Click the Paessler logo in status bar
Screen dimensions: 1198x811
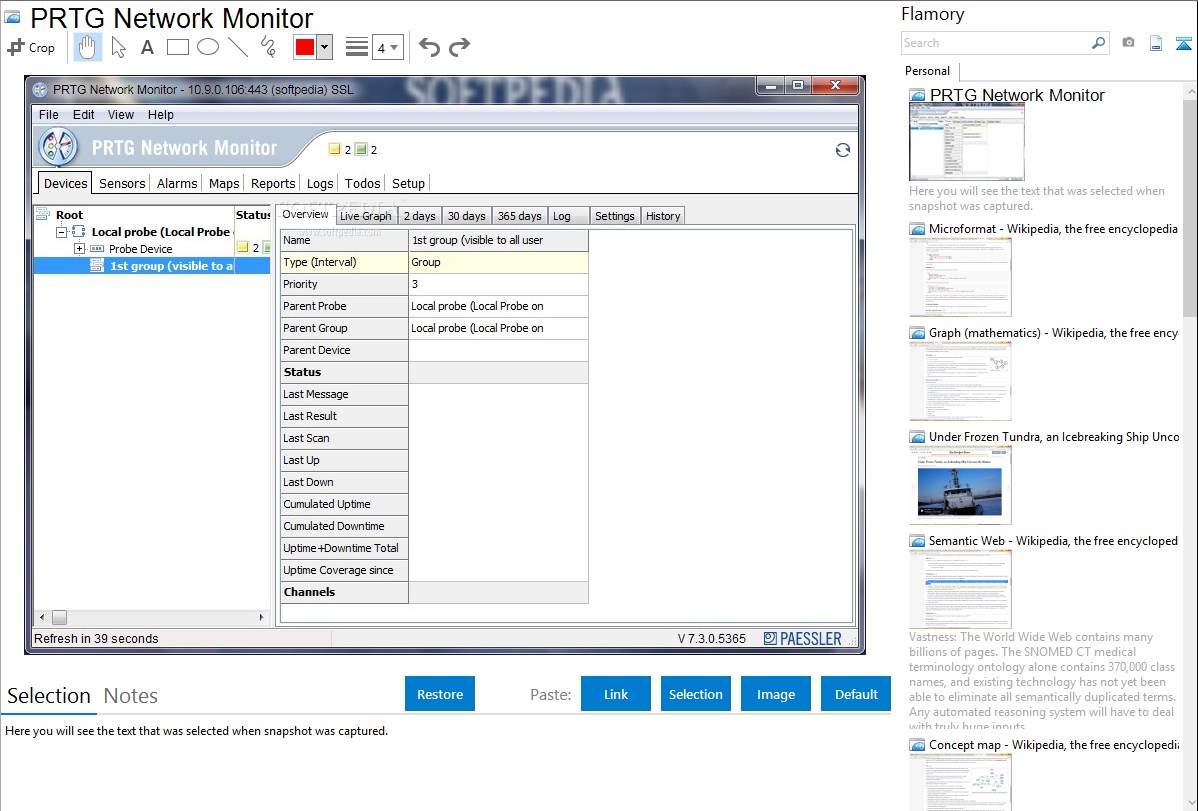tap(802, 638)
